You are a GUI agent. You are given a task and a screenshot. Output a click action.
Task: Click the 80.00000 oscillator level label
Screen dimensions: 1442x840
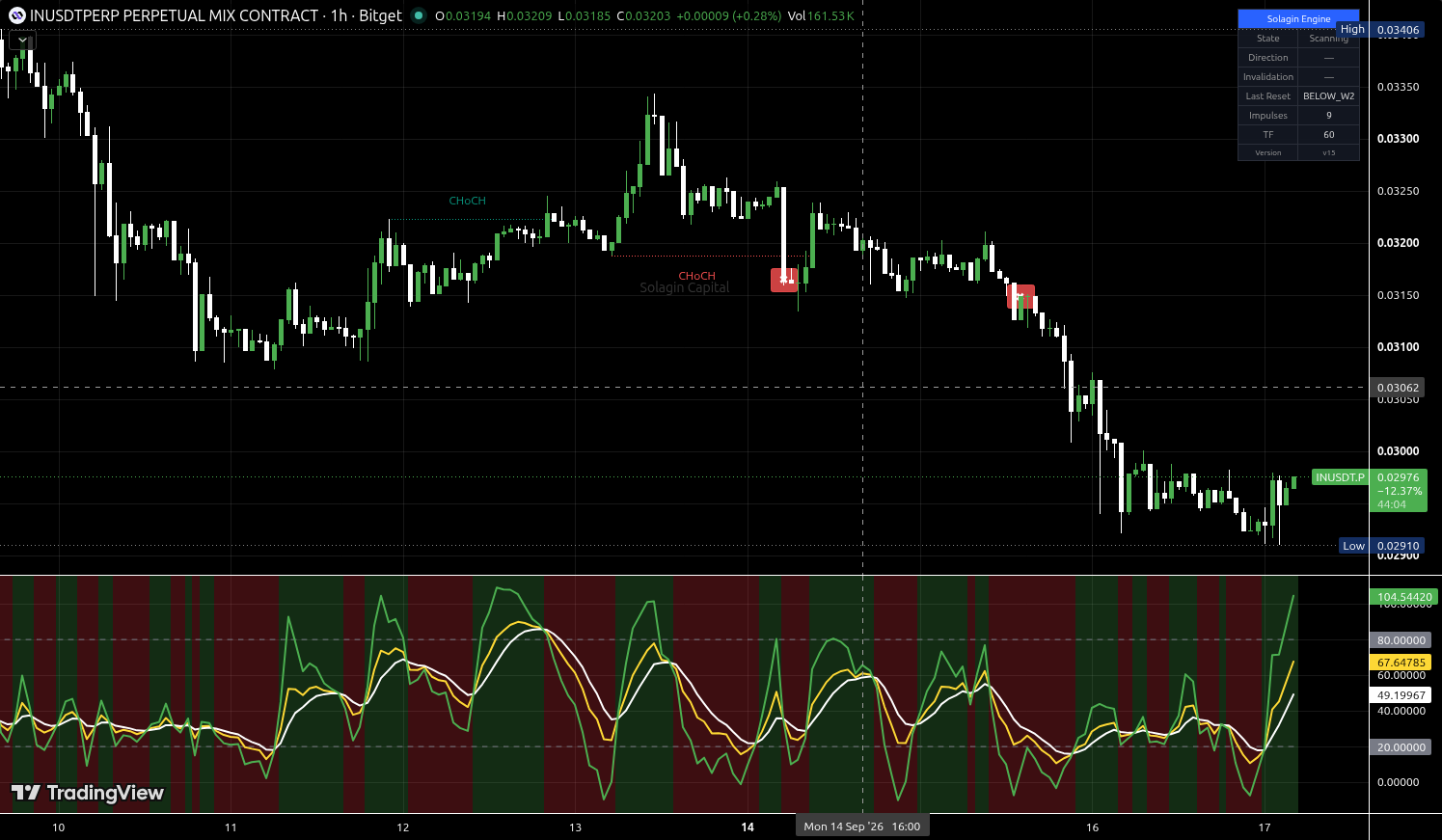tap(1401, 640)
